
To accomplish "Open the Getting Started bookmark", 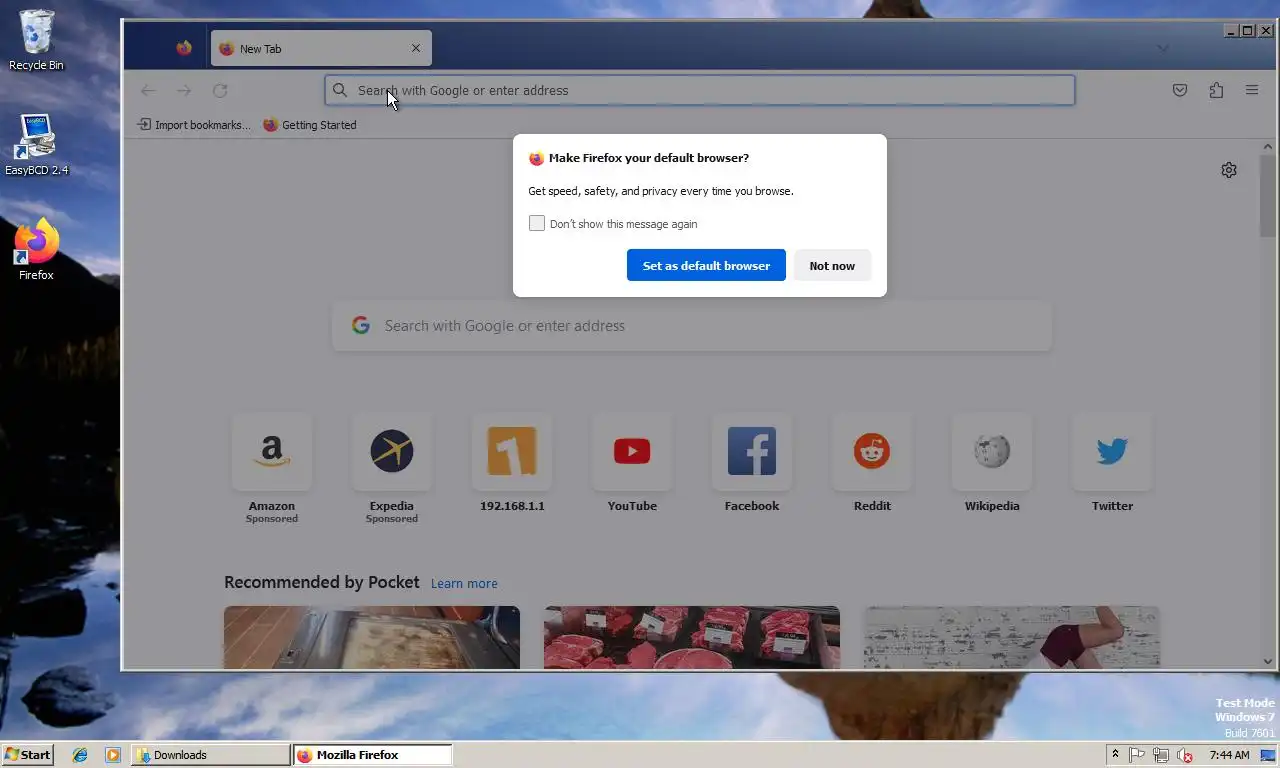I will (x=310, y=125).
